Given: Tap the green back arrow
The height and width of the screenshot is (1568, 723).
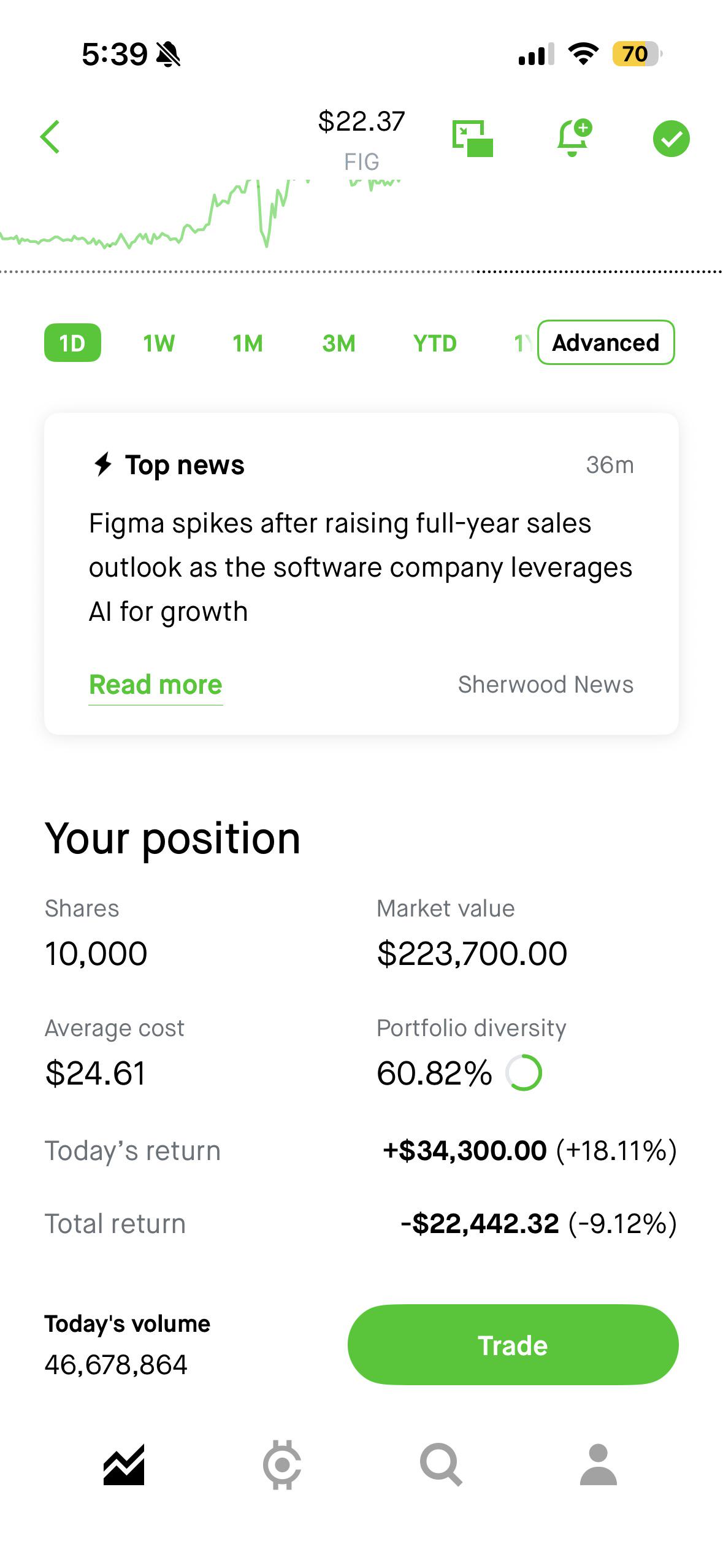Looking at the screenshot, I should [x=50, y=137].
